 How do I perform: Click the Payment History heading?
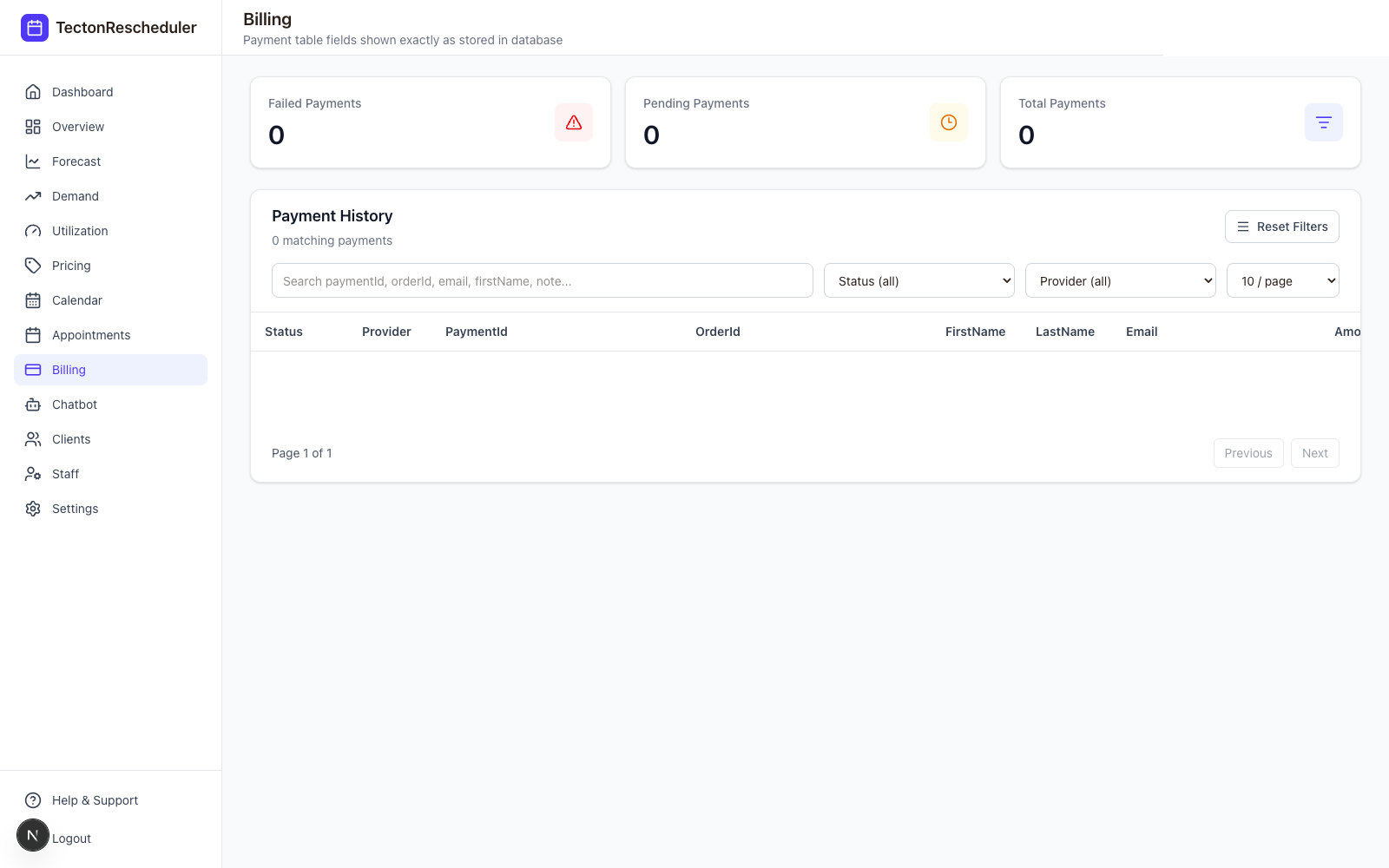click(332, 216)
